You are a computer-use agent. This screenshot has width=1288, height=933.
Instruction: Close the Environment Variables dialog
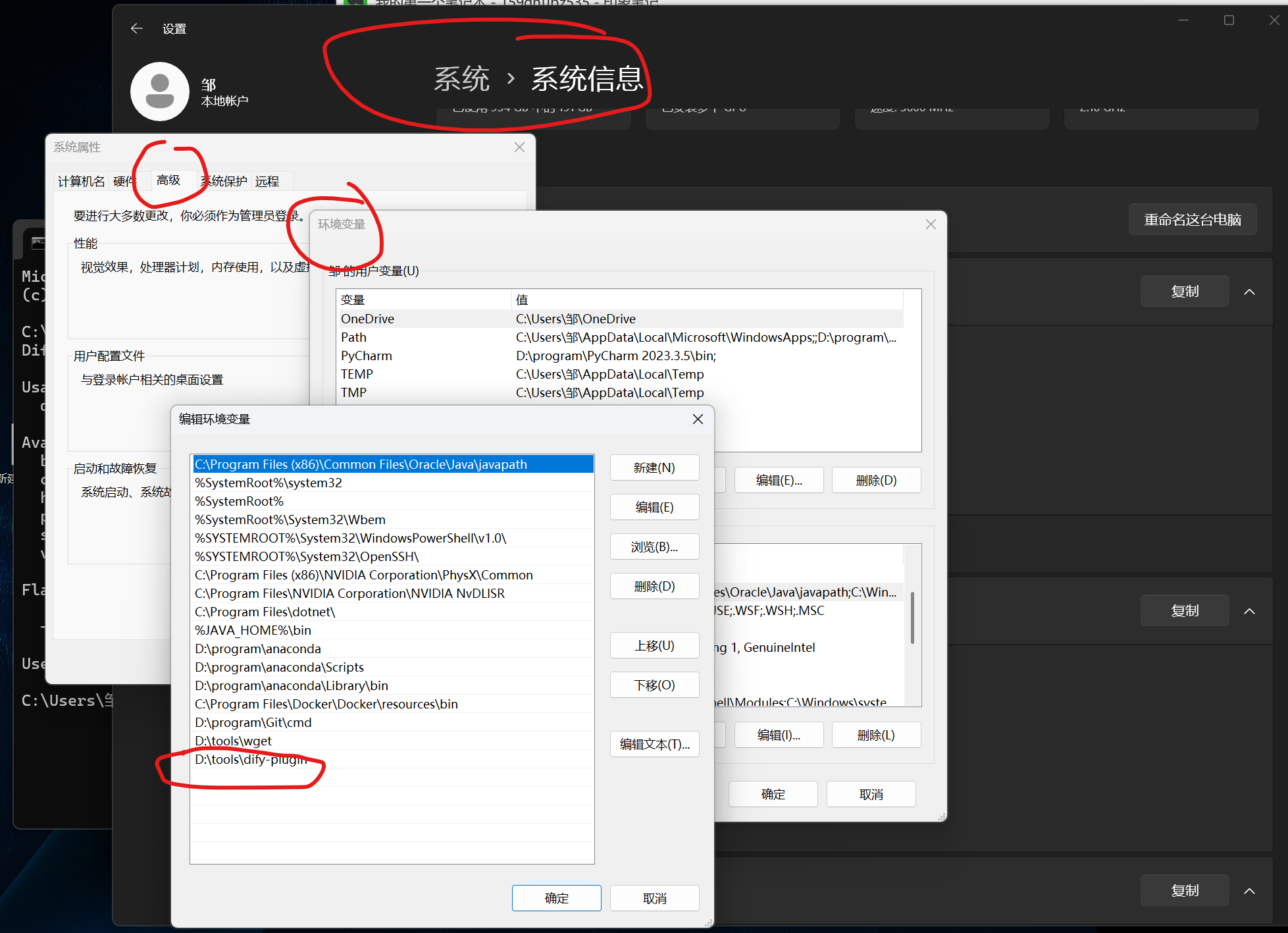coord(930,225)
